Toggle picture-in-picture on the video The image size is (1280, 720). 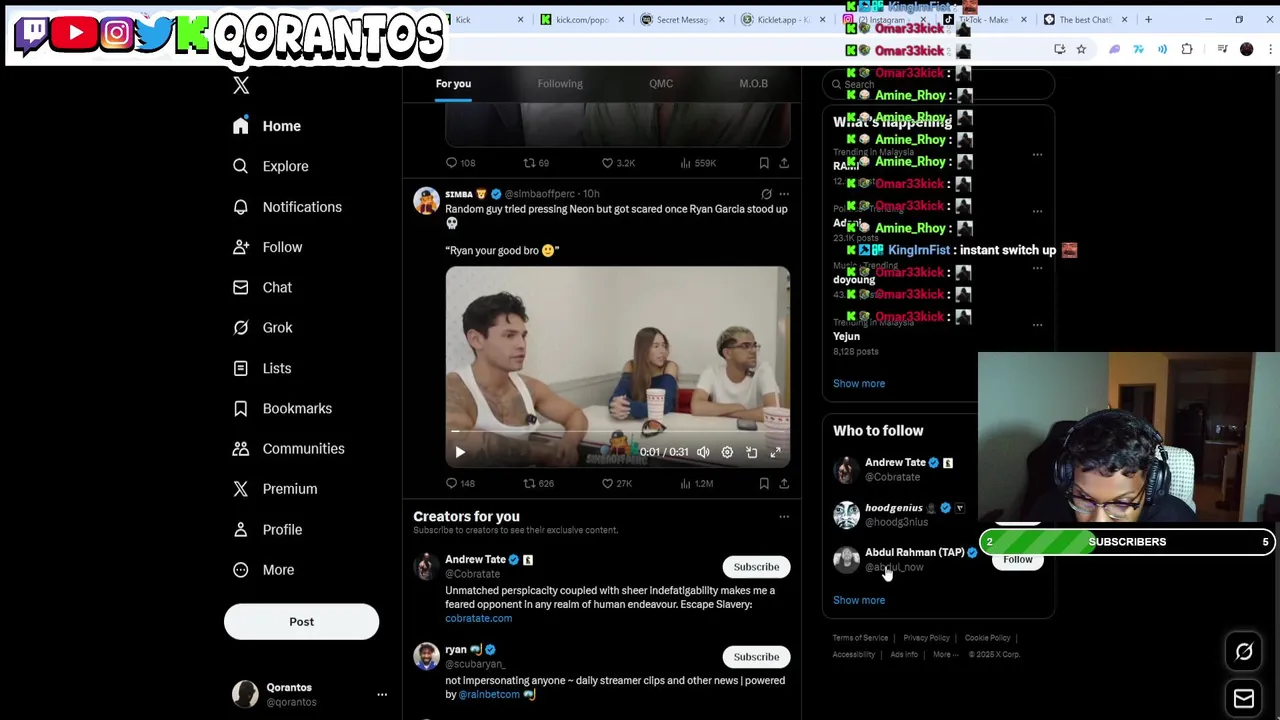[751, 453]
